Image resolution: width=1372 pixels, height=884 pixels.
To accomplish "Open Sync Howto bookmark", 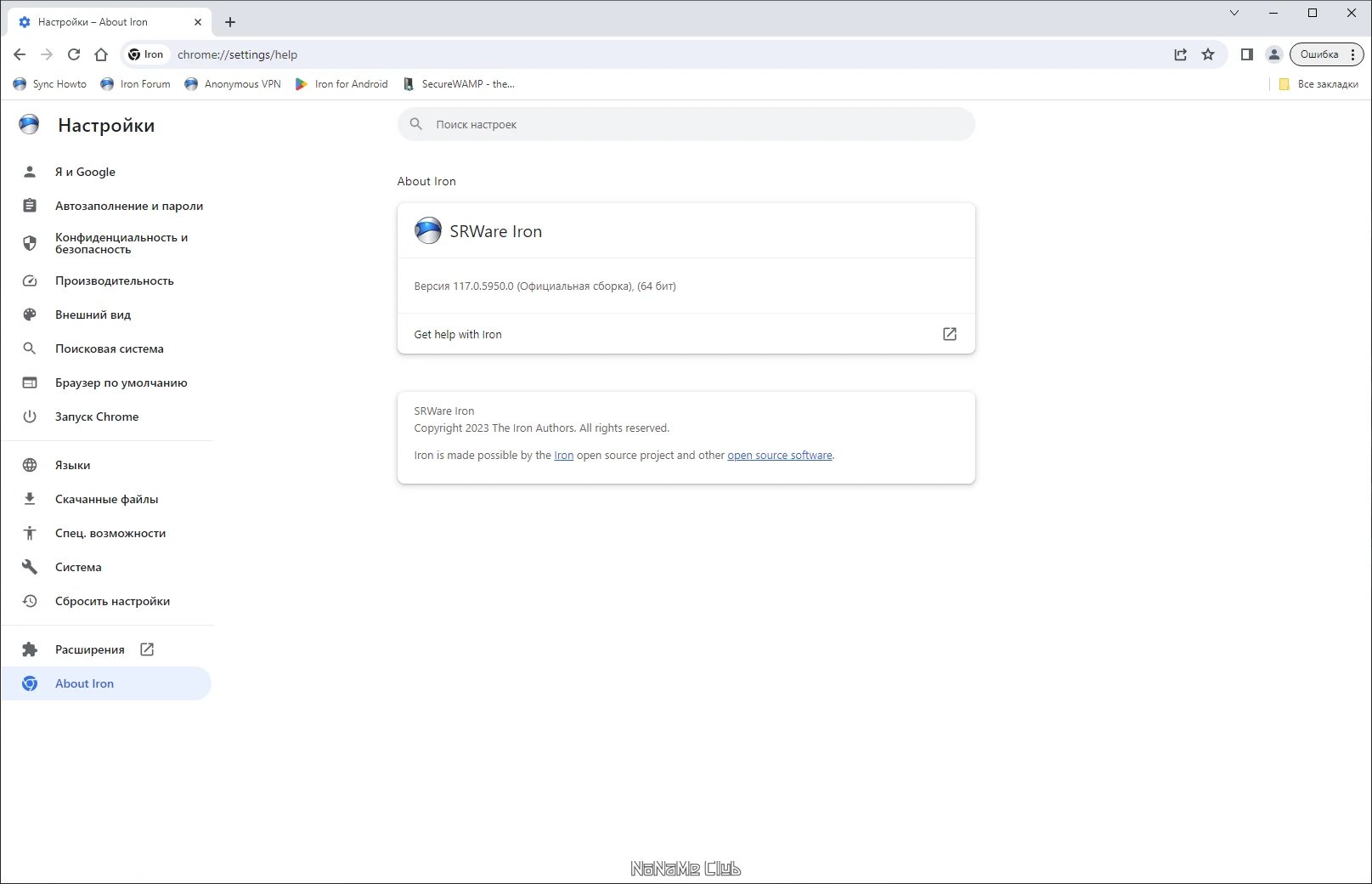I will tap(50, 84).
